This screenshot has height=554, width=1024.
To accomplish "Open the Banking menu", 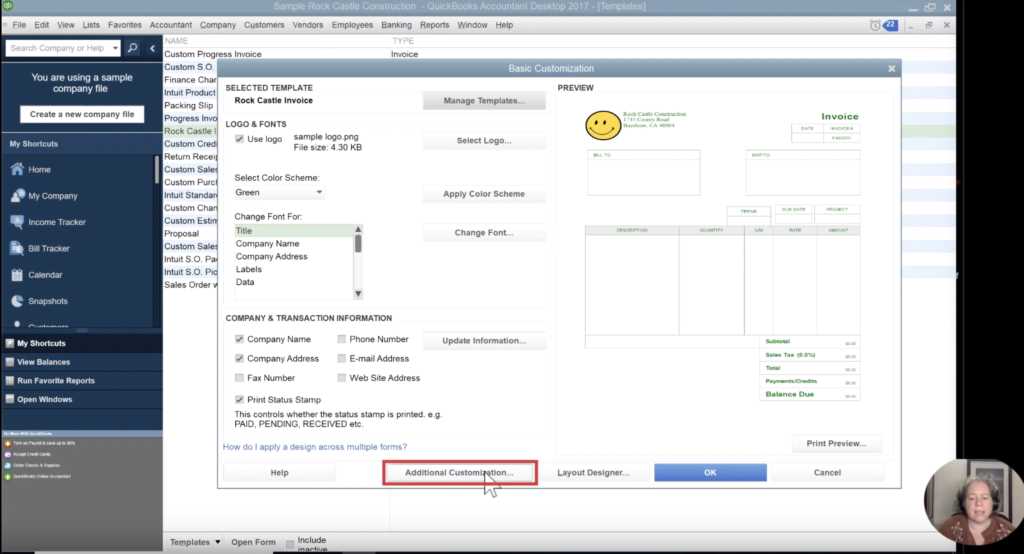I will pos(396,25).
